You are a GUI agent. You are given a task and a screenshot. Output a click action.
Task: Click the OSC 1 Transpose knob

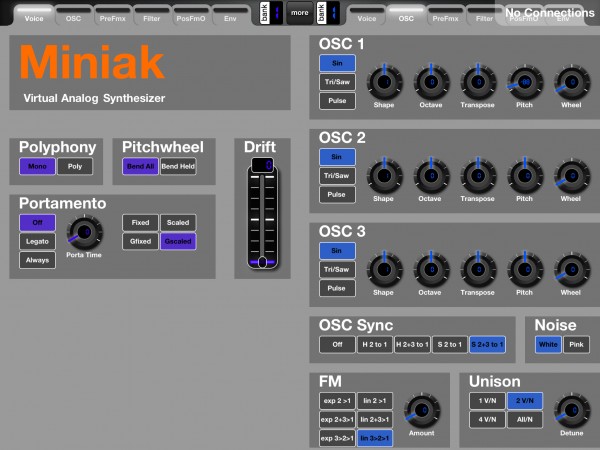tap(478, 82)
